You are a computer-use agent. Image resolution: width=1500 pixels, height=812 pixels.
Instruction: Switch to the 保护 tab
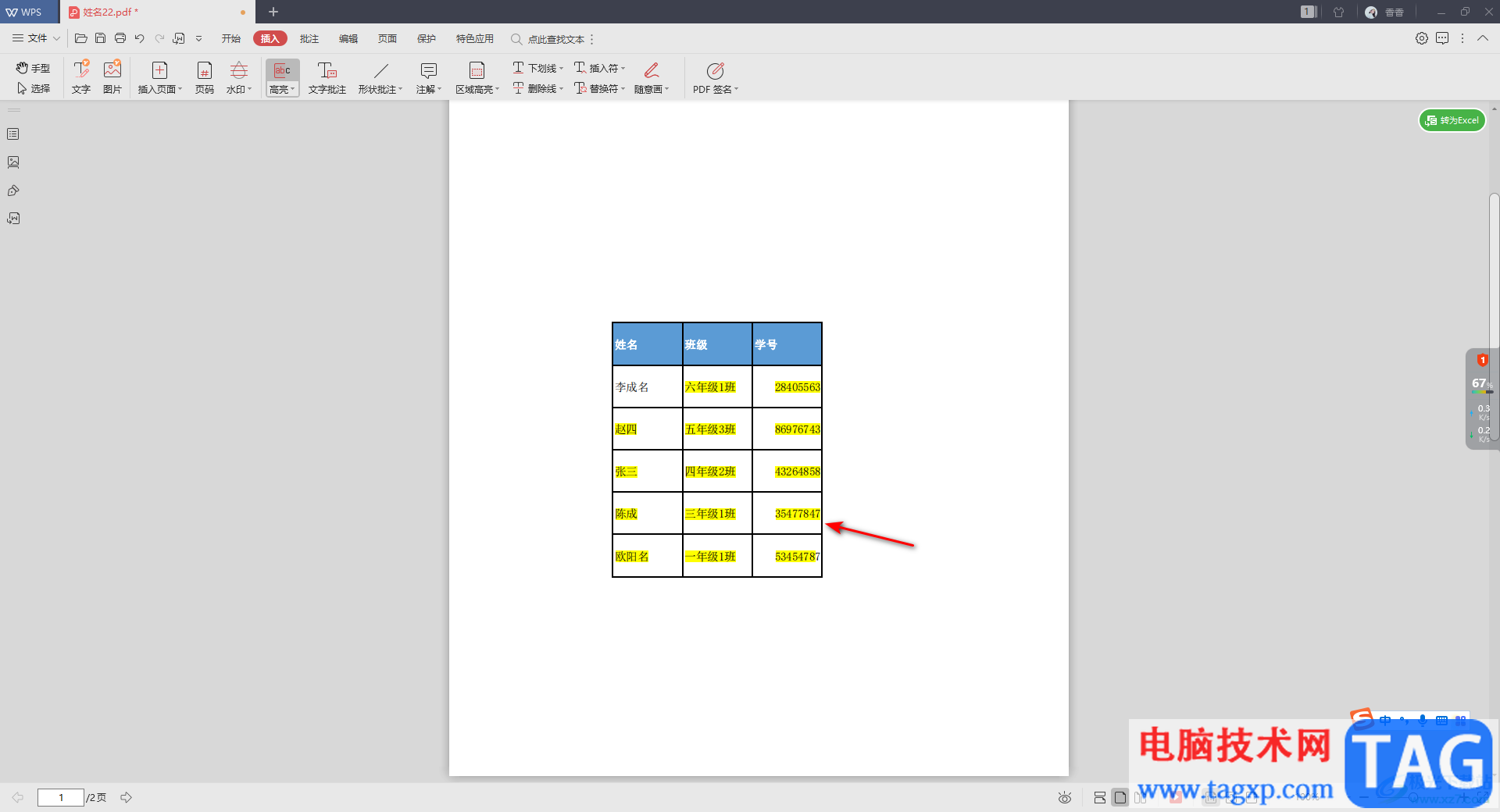pyautogui.click(x=427, y=38)
